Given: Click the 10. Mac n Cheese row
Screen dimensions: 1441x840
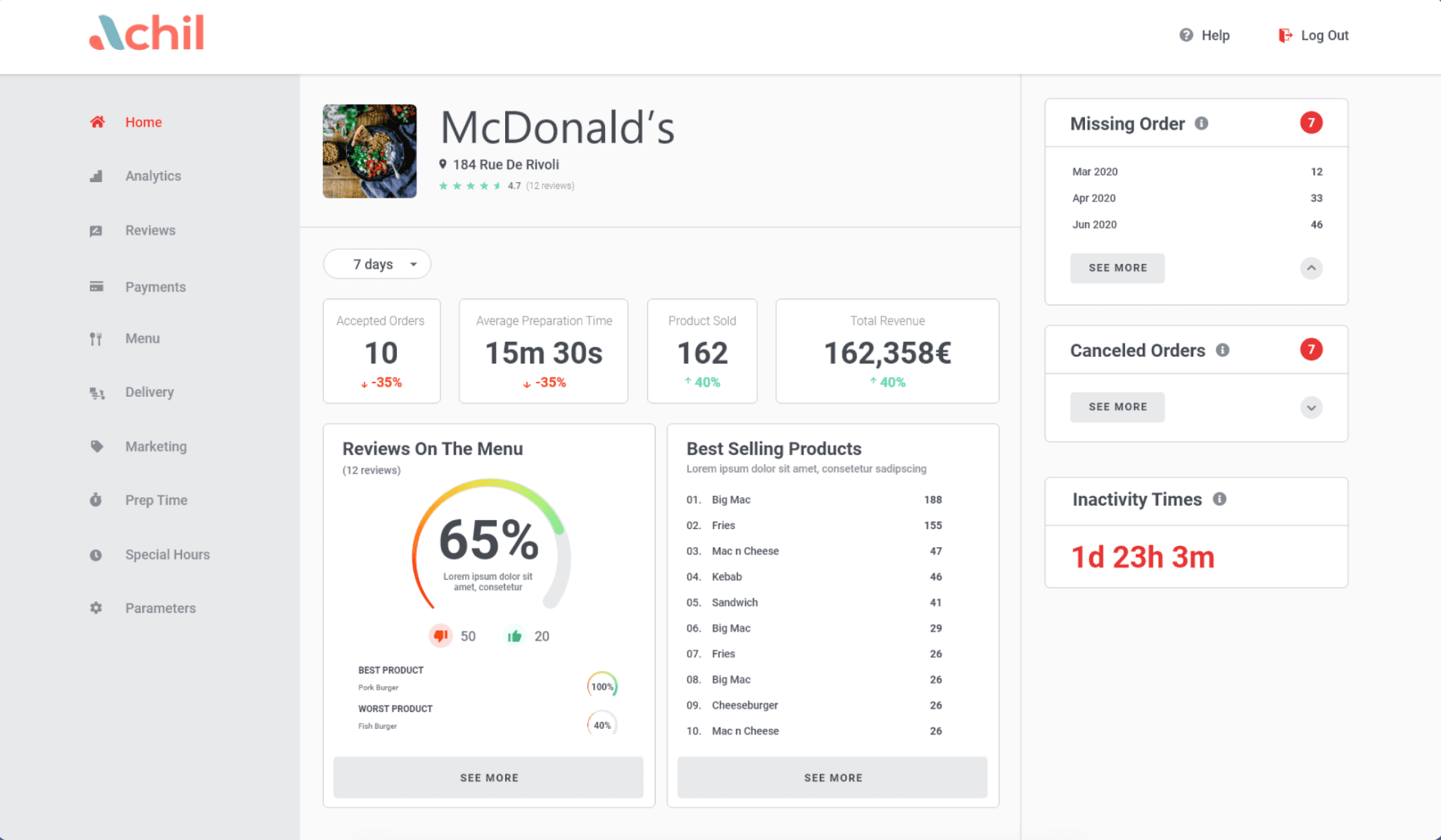Looking at the screenshot, I should (x=814, y=731).
